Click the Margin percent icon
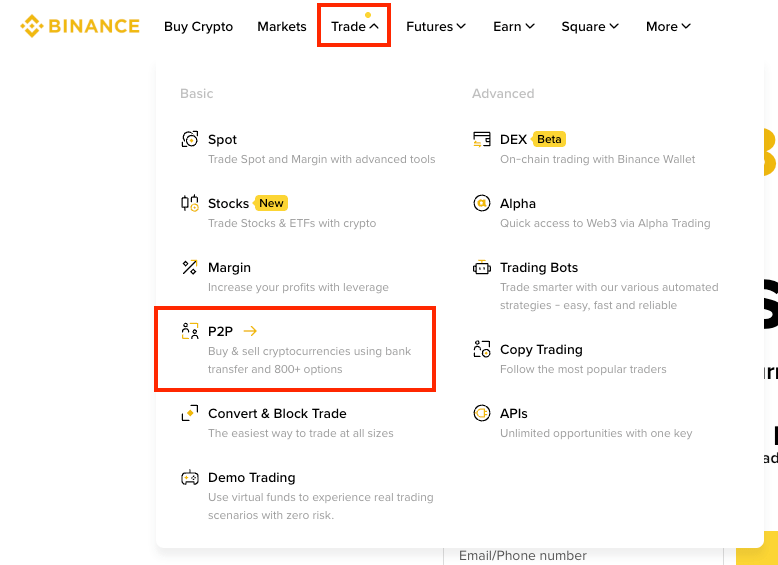Image resolution: width=778 pixels, height=565 pixels. point(190,267)
